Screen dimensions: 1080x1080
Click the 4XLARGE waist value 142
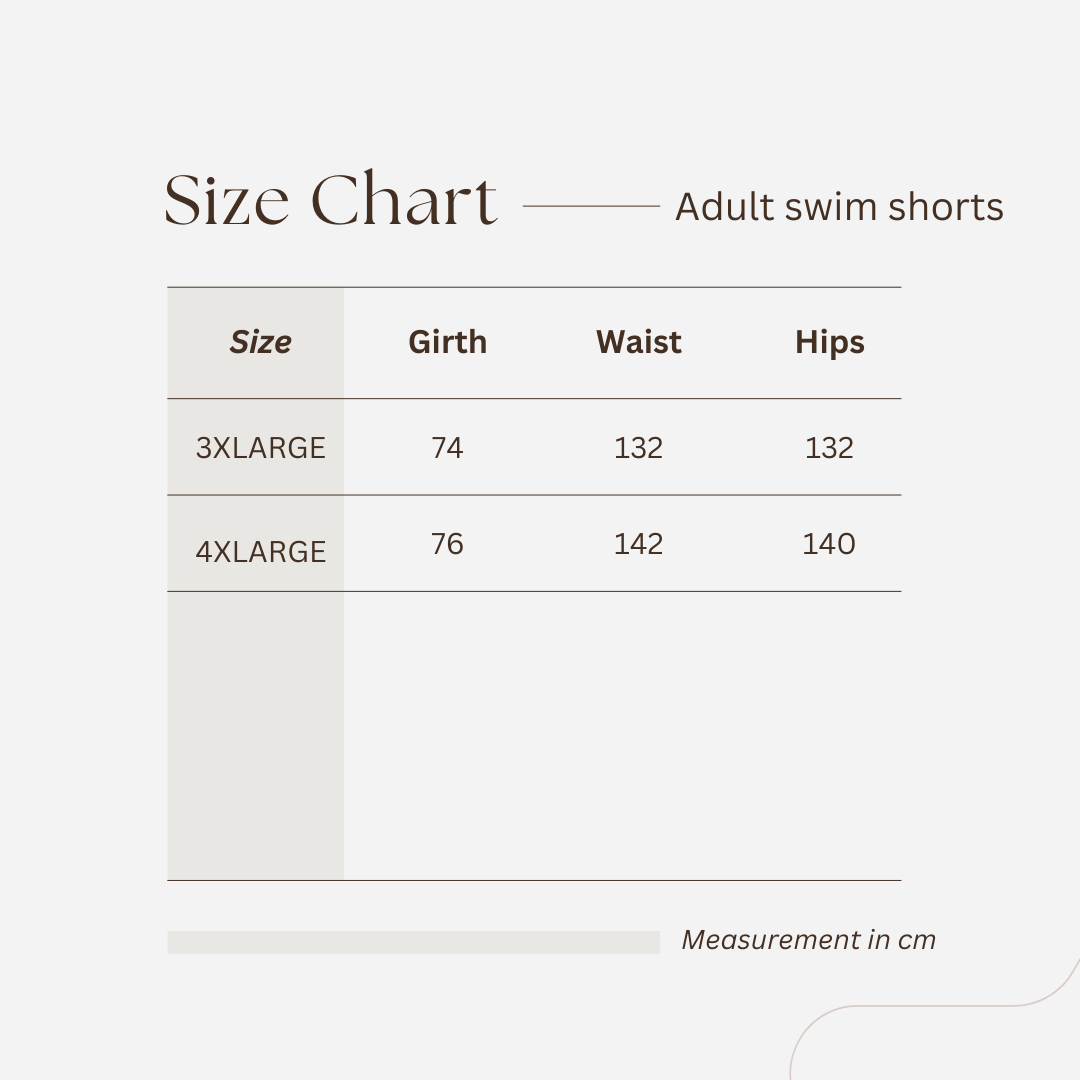(x=638, y=544)
